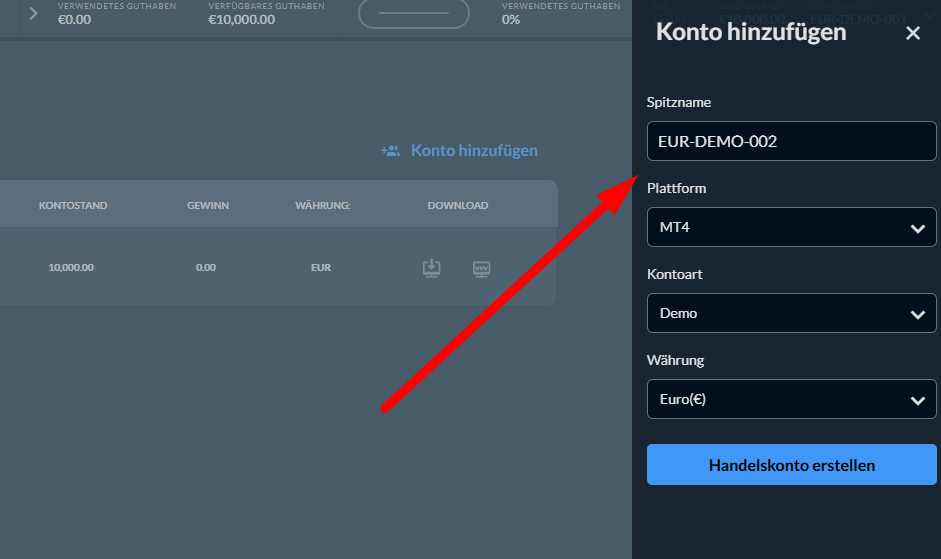
Task: Expand the top bar chevron arrow
Action: tap(33, 14)
